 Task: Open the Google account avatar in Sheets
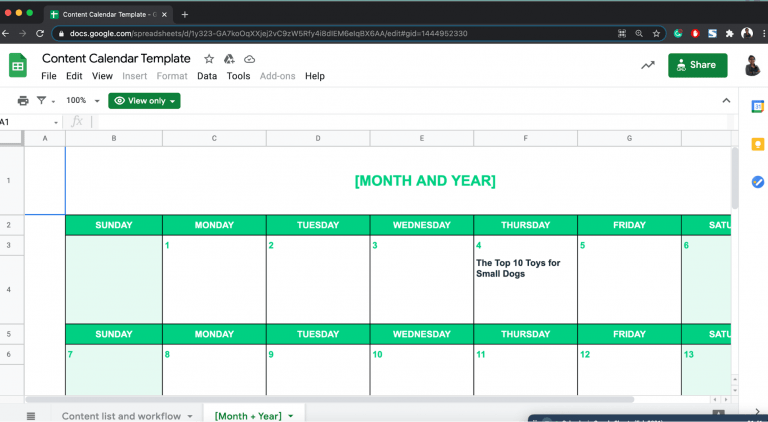(x=752, y=66)
